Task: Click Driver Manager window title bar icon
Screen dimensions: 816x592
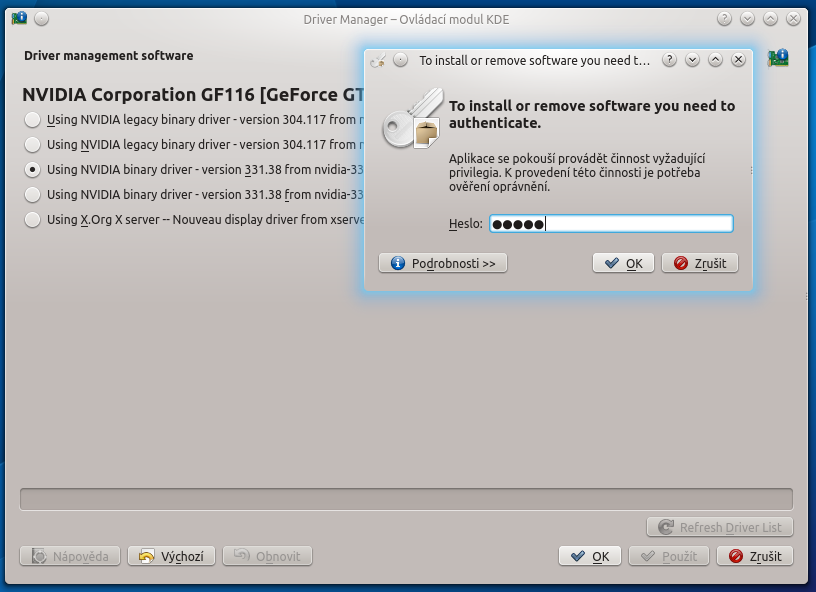Action: point(19,19)
